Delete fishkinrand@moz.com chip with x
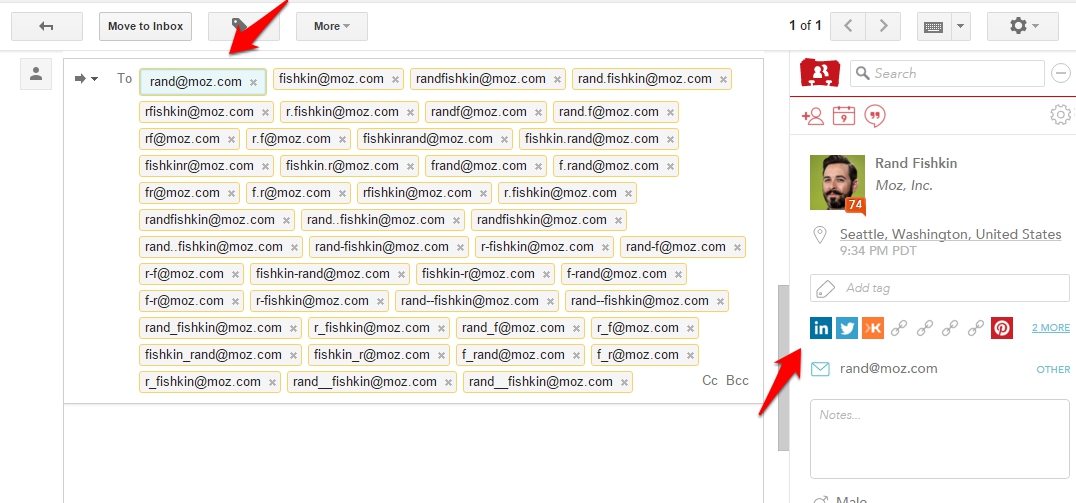 504,139
